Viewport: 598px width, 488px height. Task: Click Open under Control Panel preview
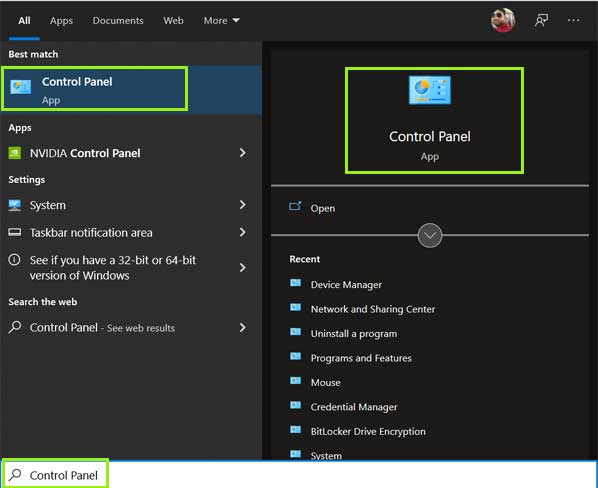(x=323, y=208)
